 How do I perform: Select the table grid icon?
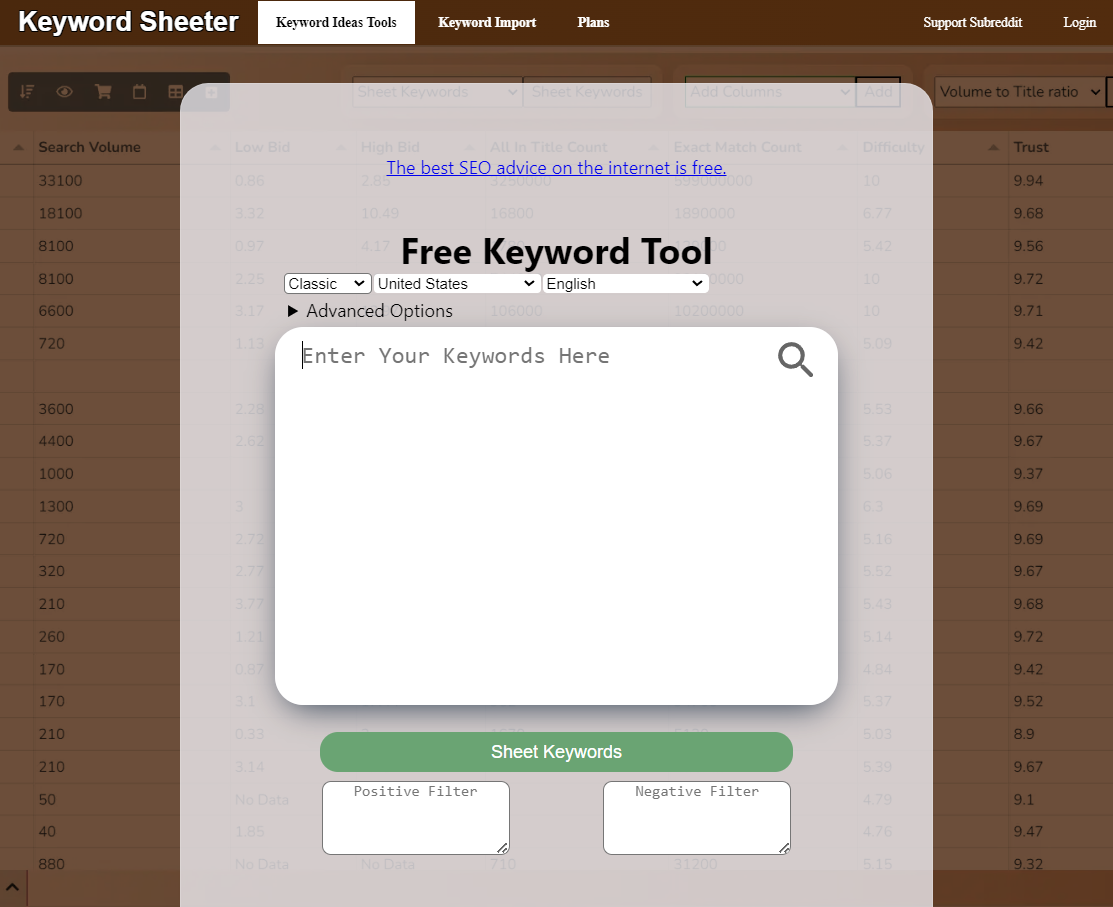coord(175,92)
